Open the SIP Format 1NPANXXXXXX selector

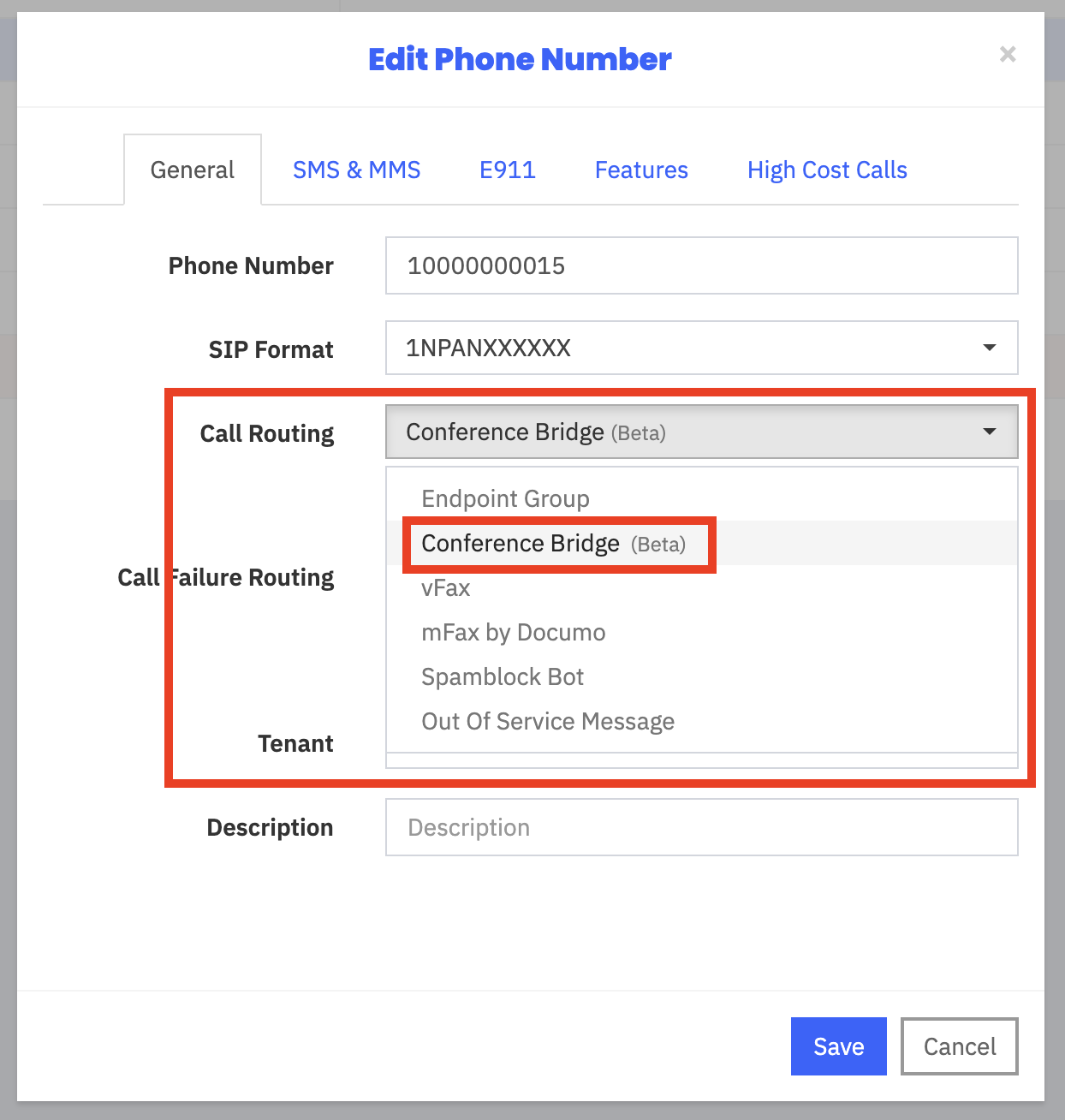701,348
